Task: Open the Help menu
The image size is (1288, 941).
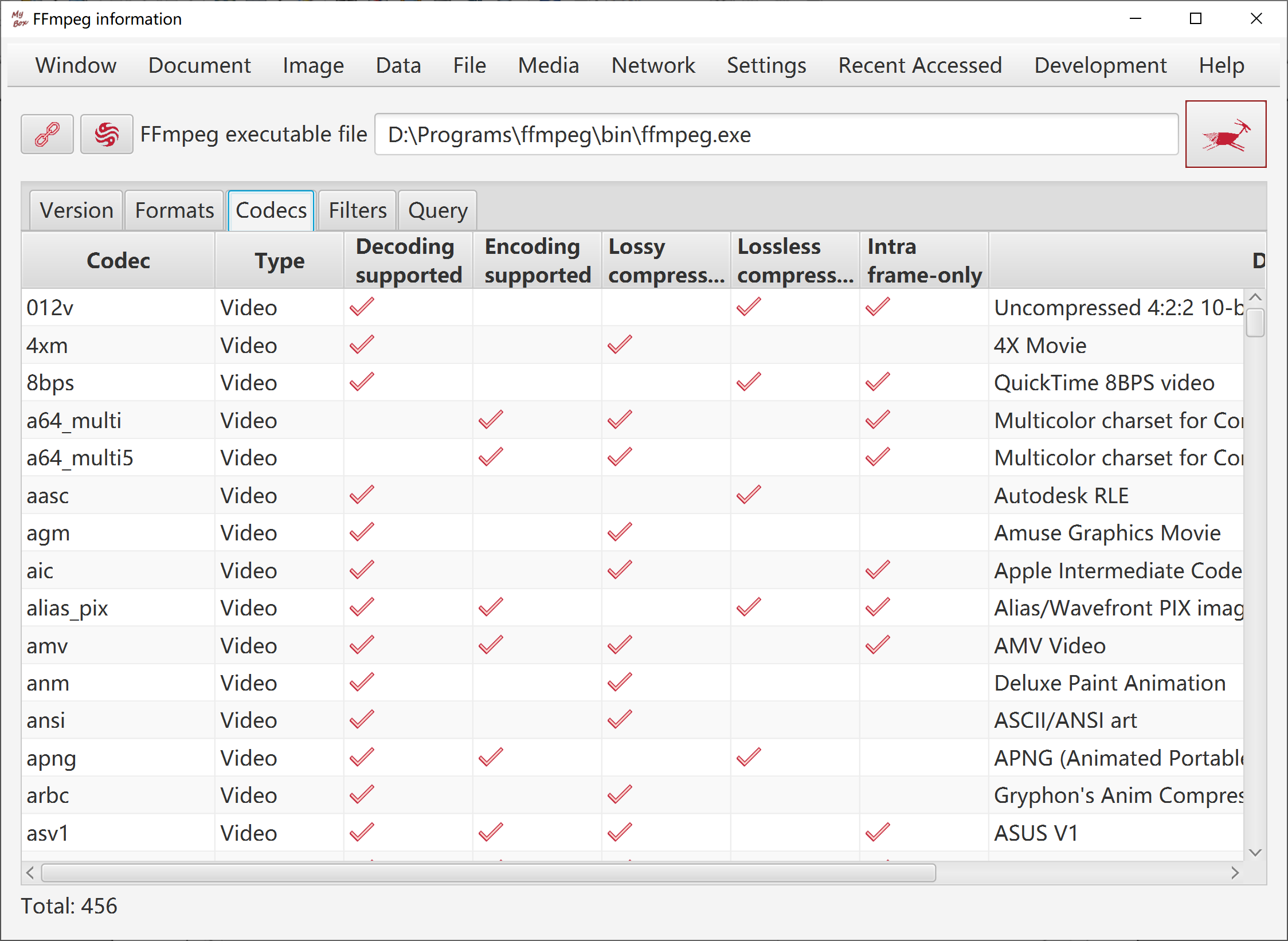Action: click(x=1222, y=65)
